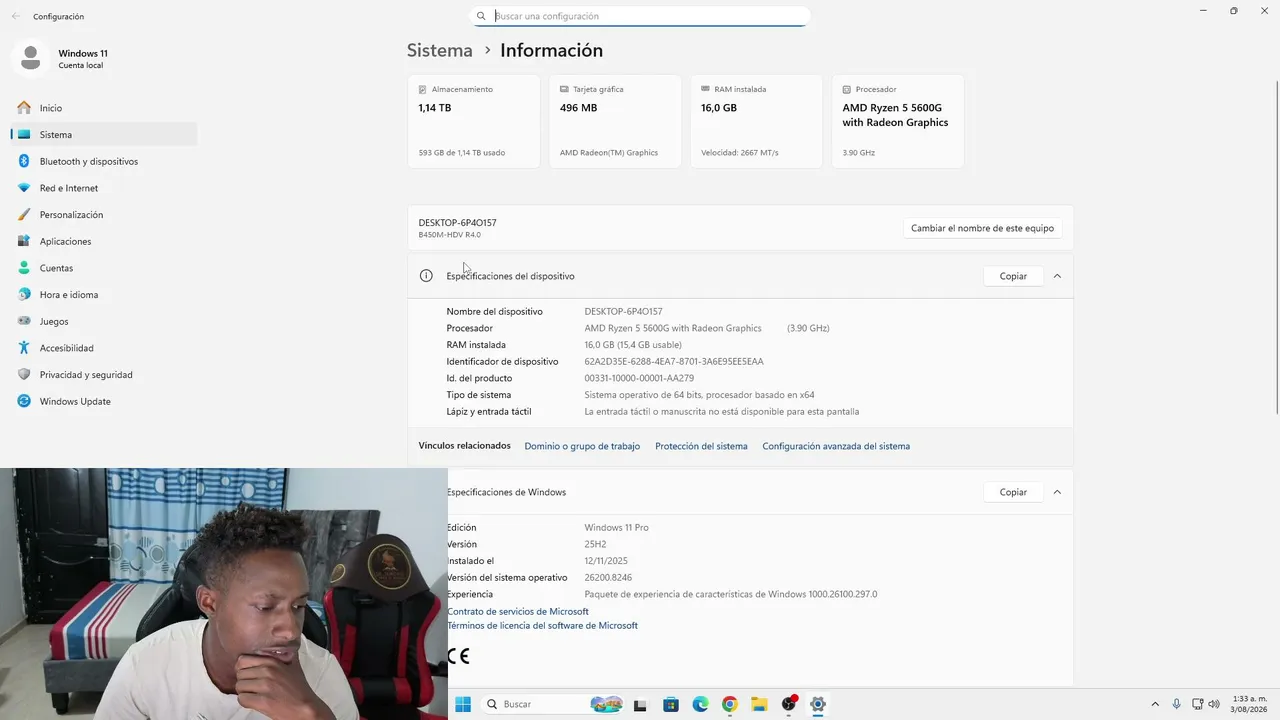Click the OS build value 26200.8246
Screen dimensions: 1280x720
coord(608,577)
